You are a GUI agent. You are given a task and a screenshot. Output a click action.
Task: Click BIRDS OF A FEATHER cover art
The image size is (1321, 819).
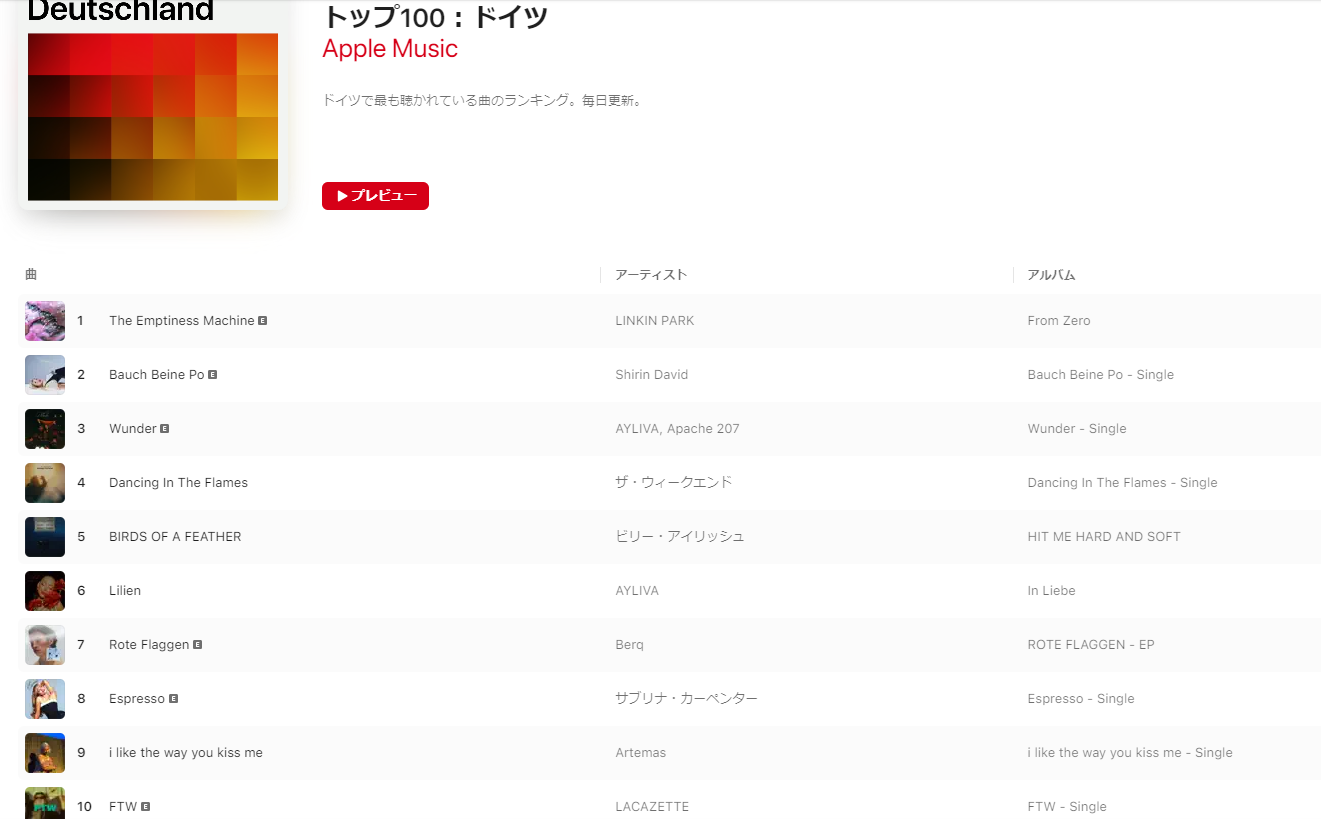45,537
